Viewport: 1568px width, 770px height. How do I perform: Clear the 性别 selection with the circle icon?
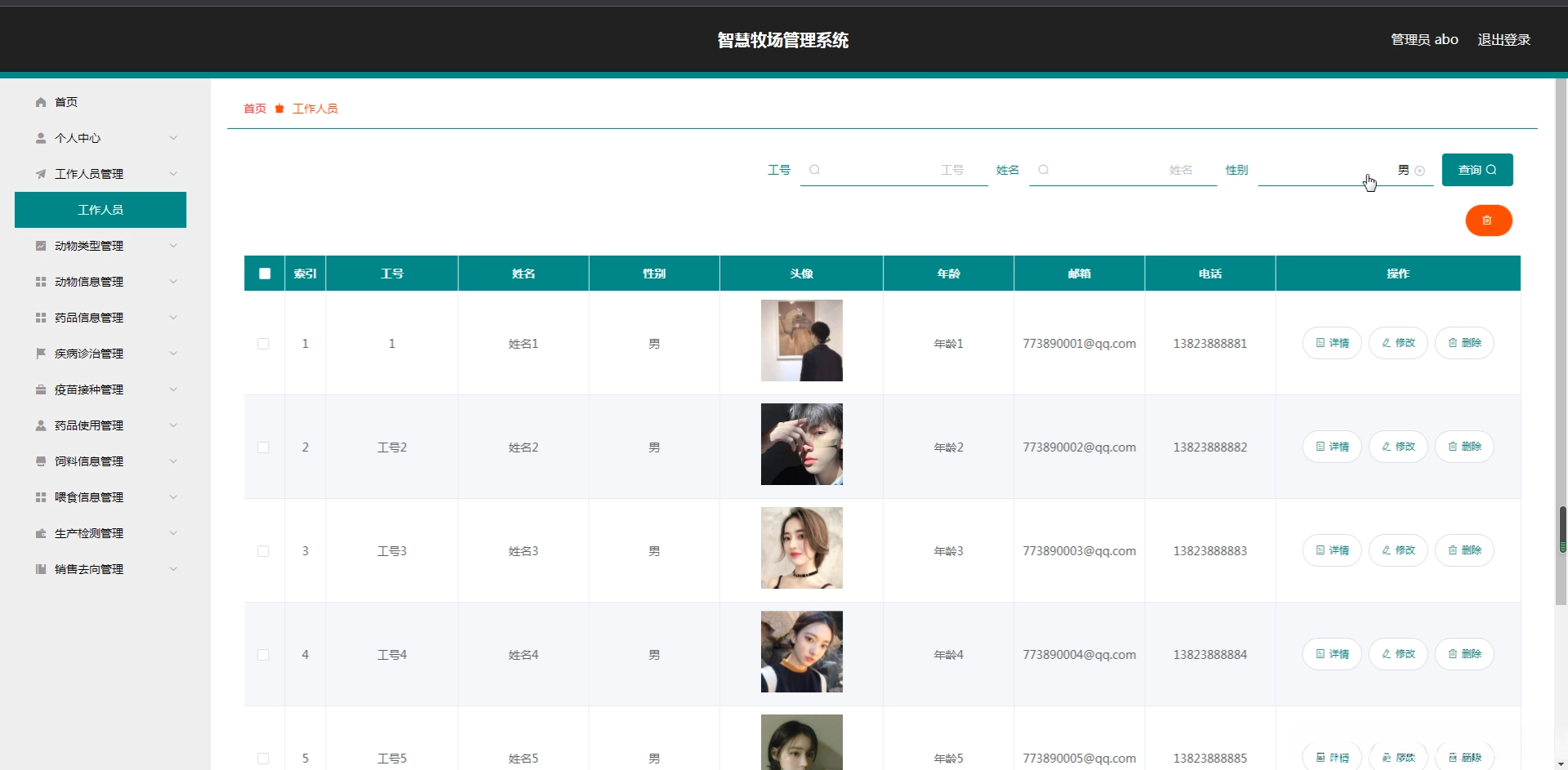tap(1420, 171)
